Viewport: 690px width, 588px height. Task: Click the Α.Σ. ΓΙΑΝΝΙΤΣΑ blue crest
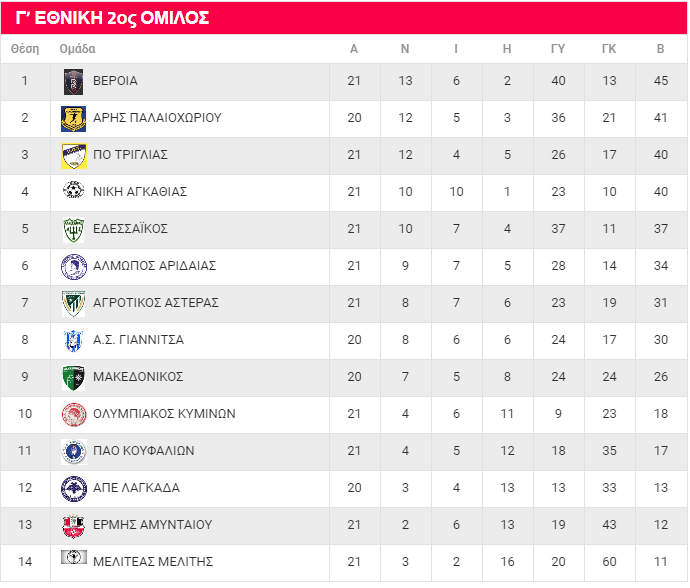click(73, 341)
